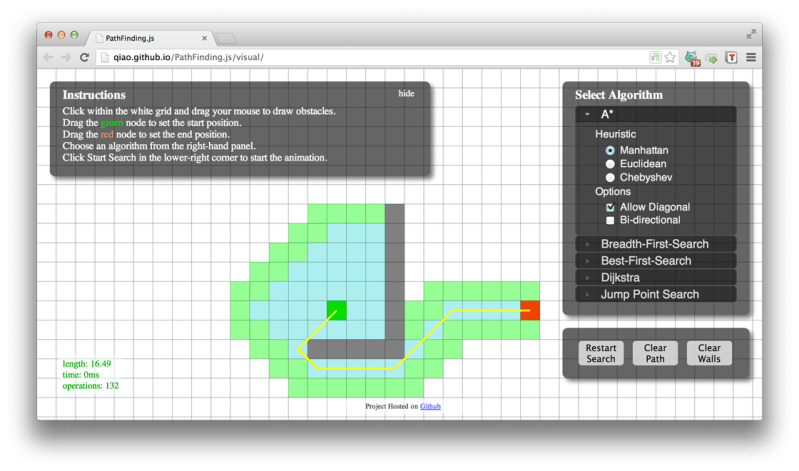
Task: Hide the Instructions panel
Action: point(406,93)
